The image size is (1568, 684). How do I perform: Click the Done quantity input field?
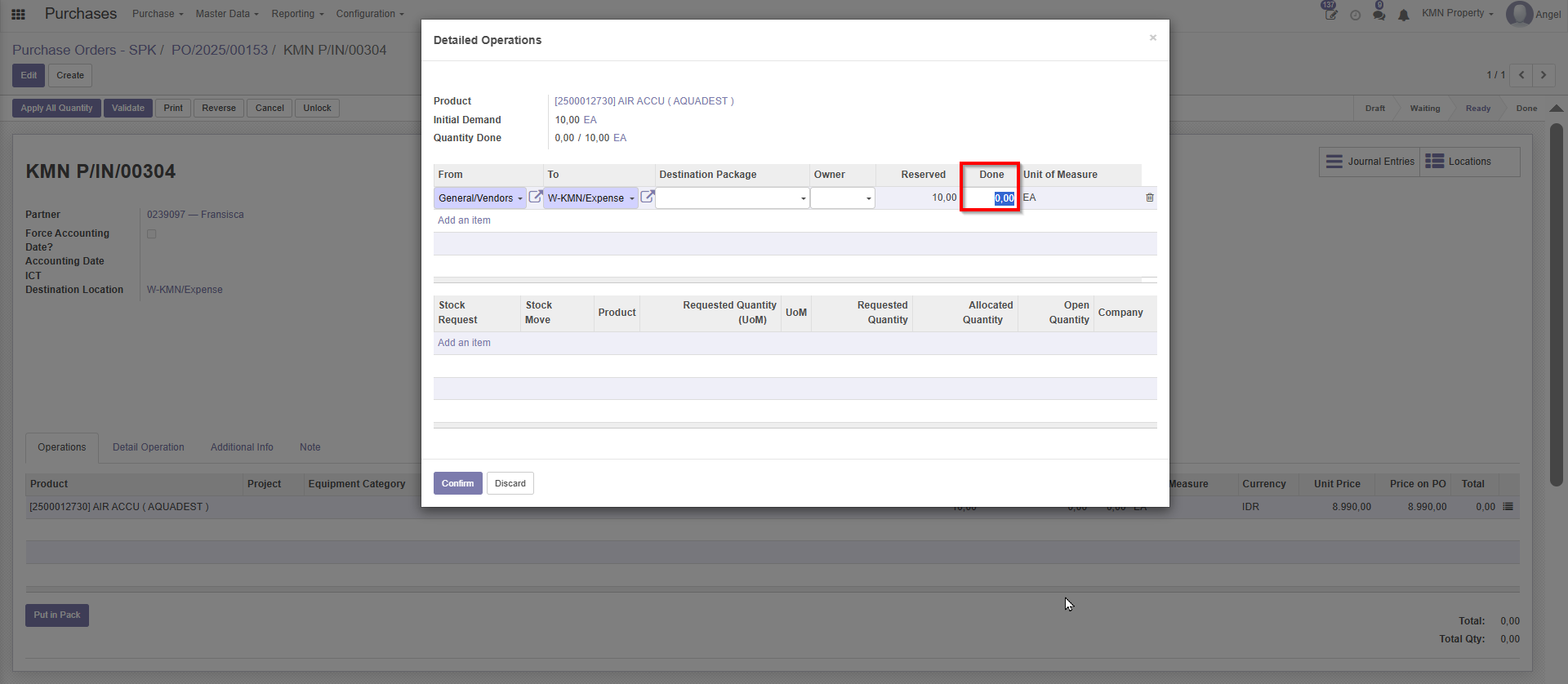[x=990, y=198]
